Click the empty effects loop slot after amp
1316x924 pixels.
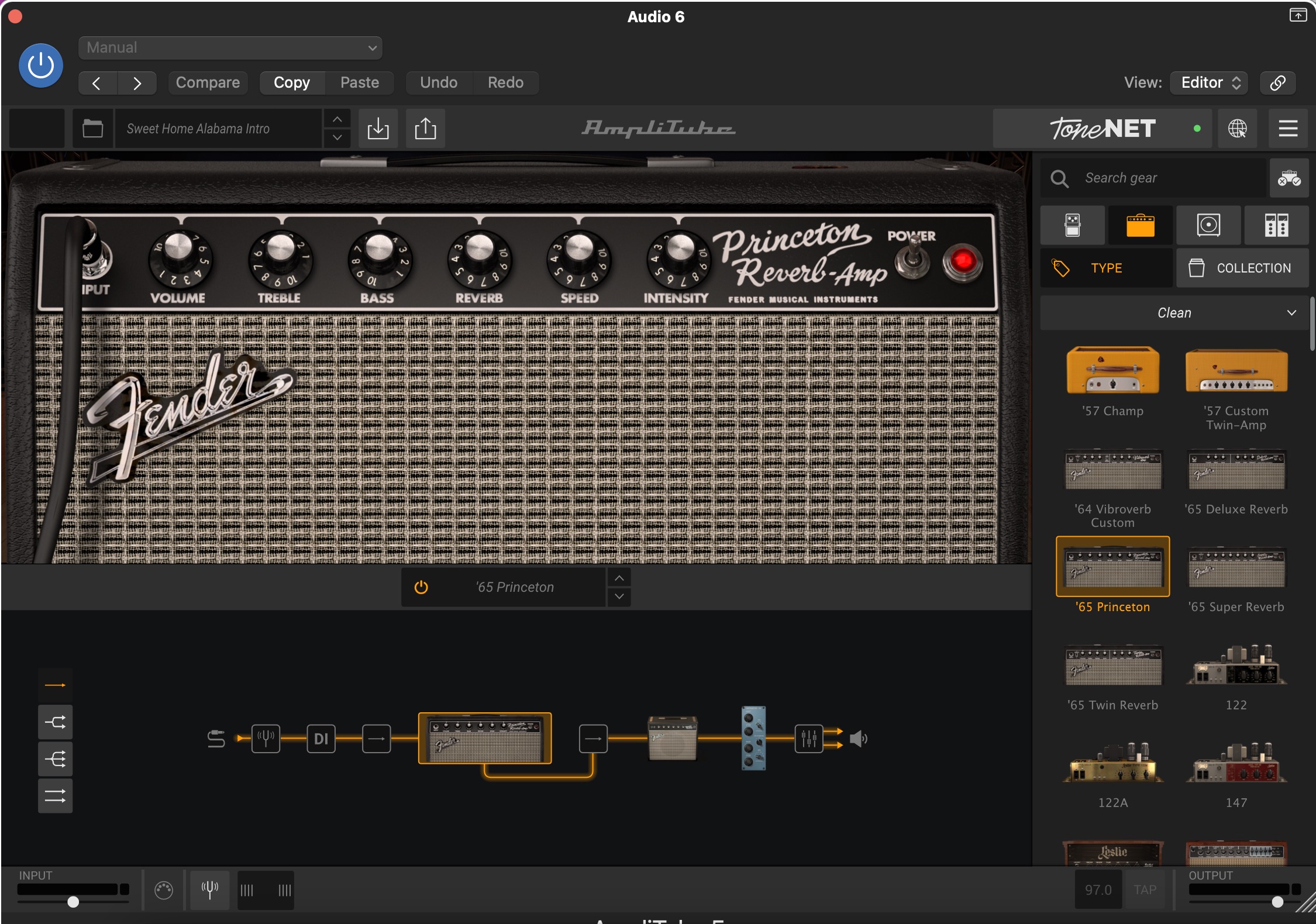(x=593, y=739)
